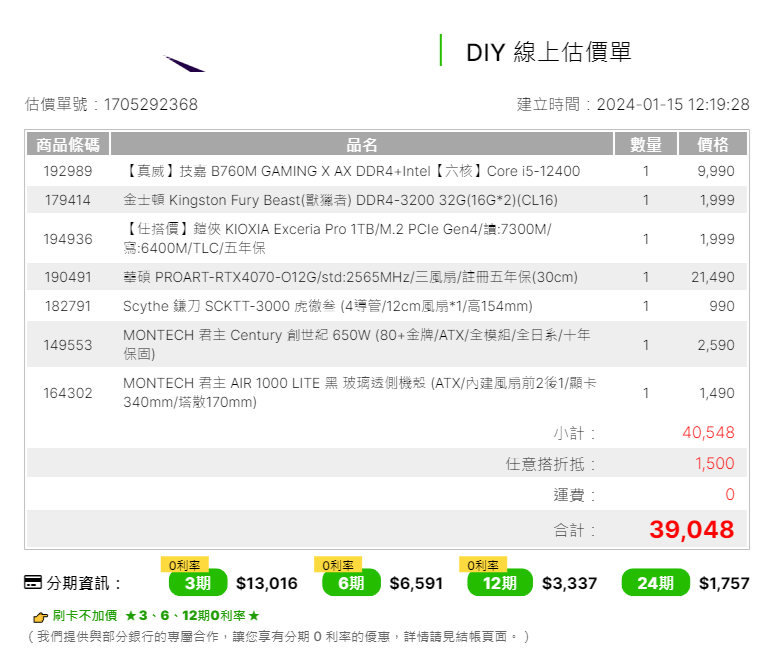Click the MONTECH AIR 1000 LITE product name
The image size is (774, 668).
click(x=360, y=393)
